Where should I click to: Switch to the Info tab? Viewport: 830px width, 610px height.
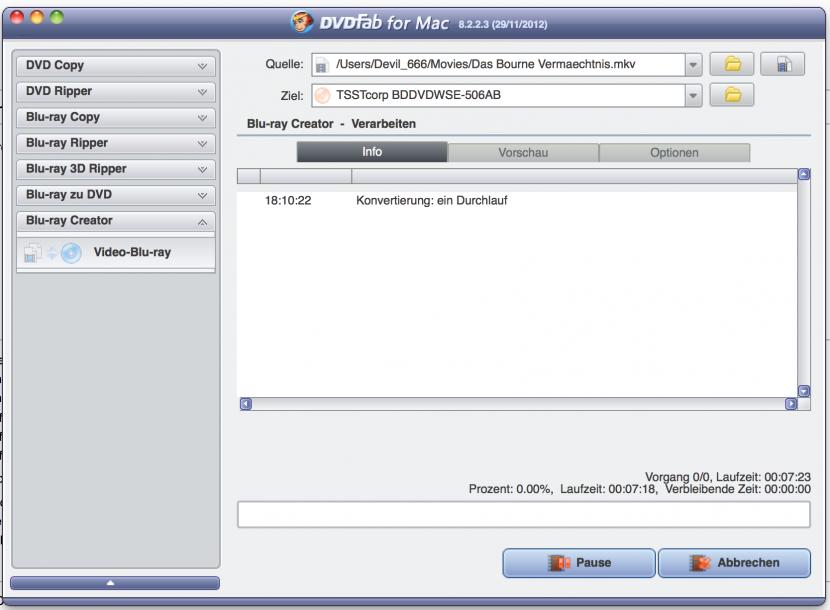pyautogui.click(x=372, y=152)
